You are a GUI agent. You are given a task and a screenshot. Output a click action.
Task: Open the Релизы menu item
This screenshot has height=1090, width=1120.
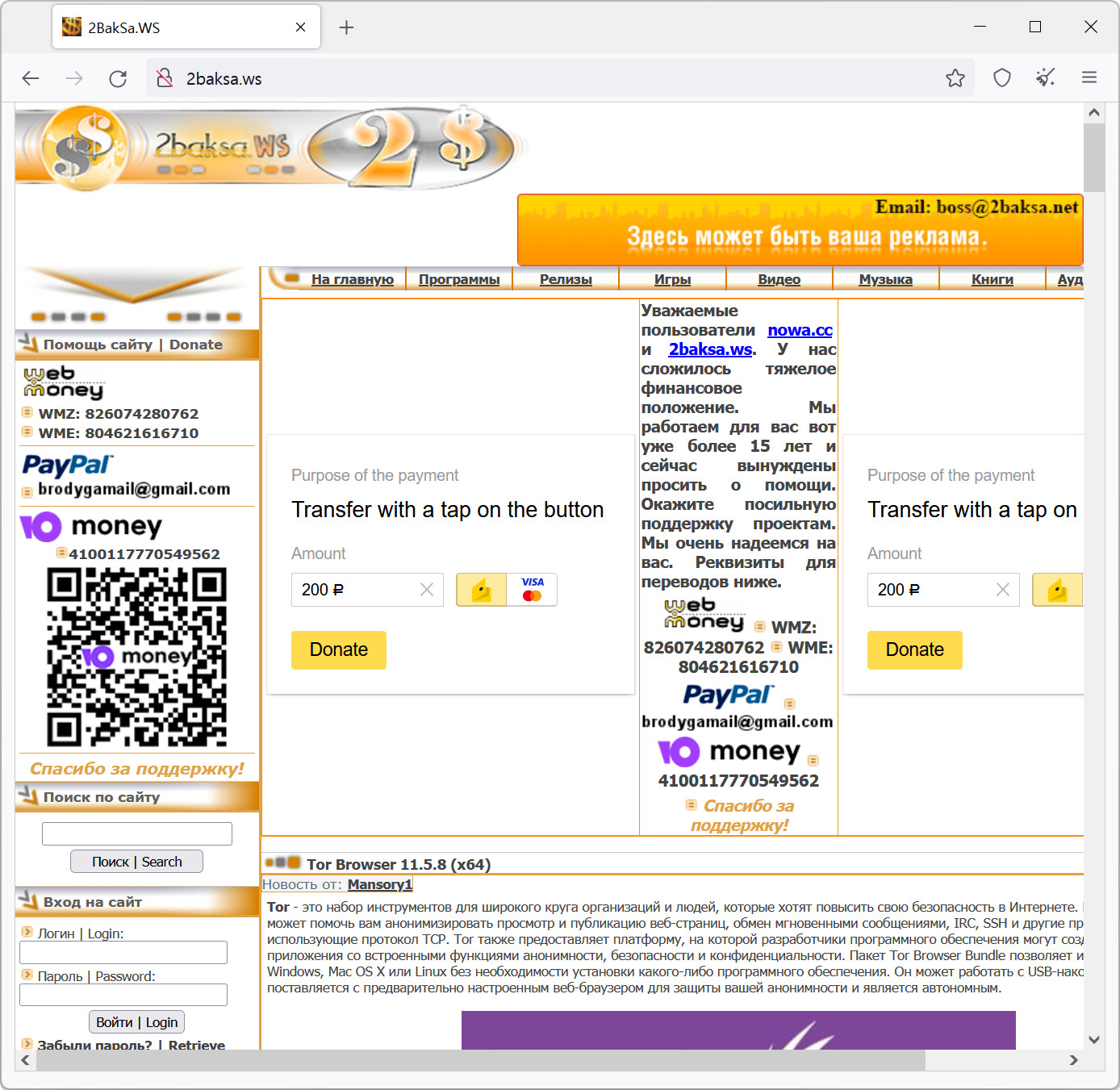click(x=566, y=279)
